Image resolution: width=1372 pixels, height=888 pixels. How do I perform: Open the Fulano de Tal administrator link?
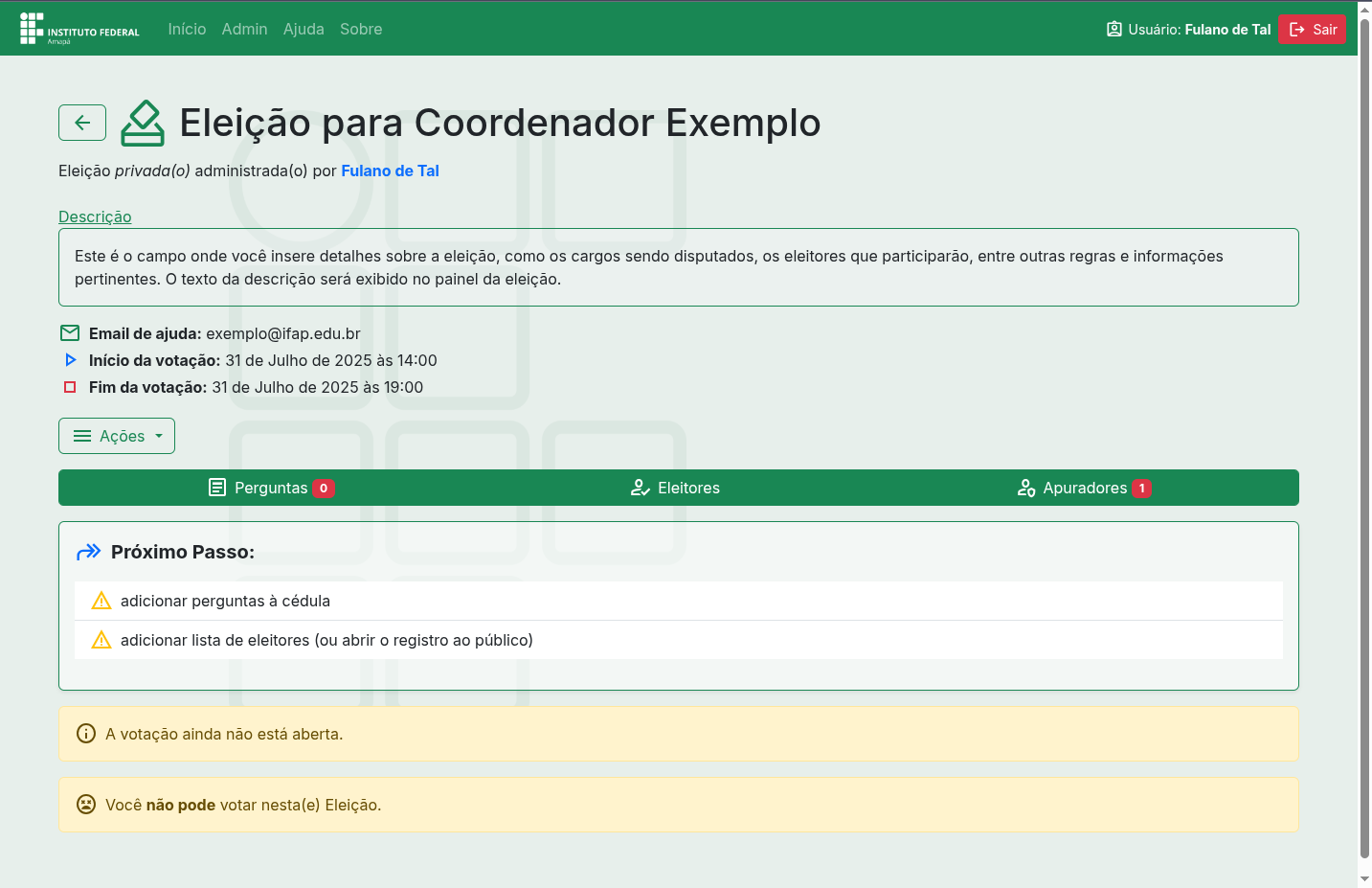click(390, 171)
